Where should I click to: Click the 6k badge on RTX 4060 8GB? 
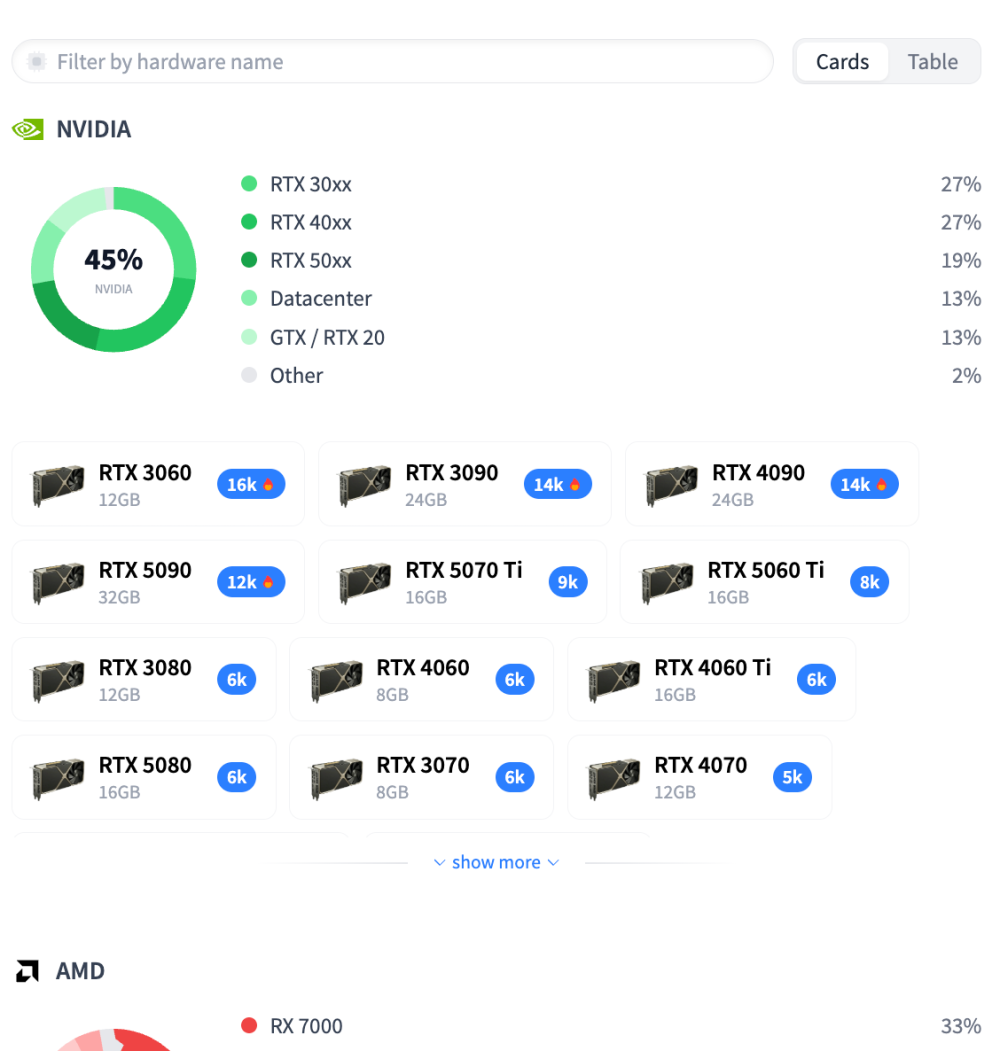tap(515, 680)
